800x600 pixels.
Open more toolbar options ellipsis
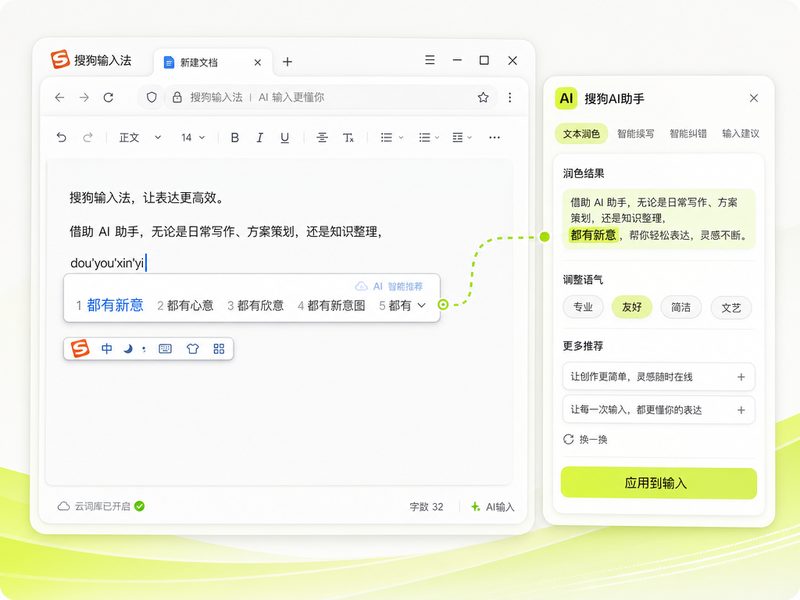[x=494, y=137]
